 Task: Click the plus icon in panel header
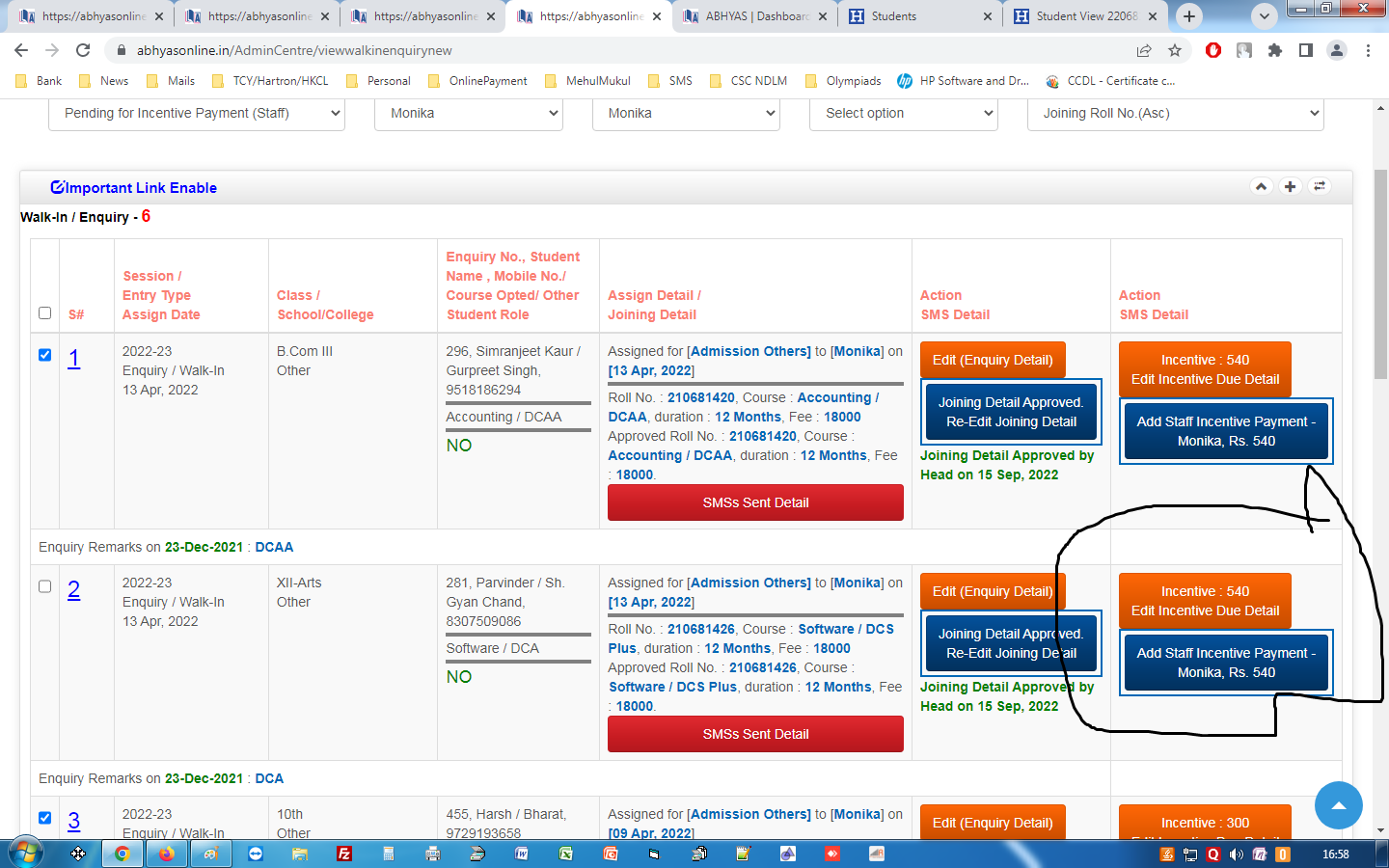click(x=1290, y=186)
